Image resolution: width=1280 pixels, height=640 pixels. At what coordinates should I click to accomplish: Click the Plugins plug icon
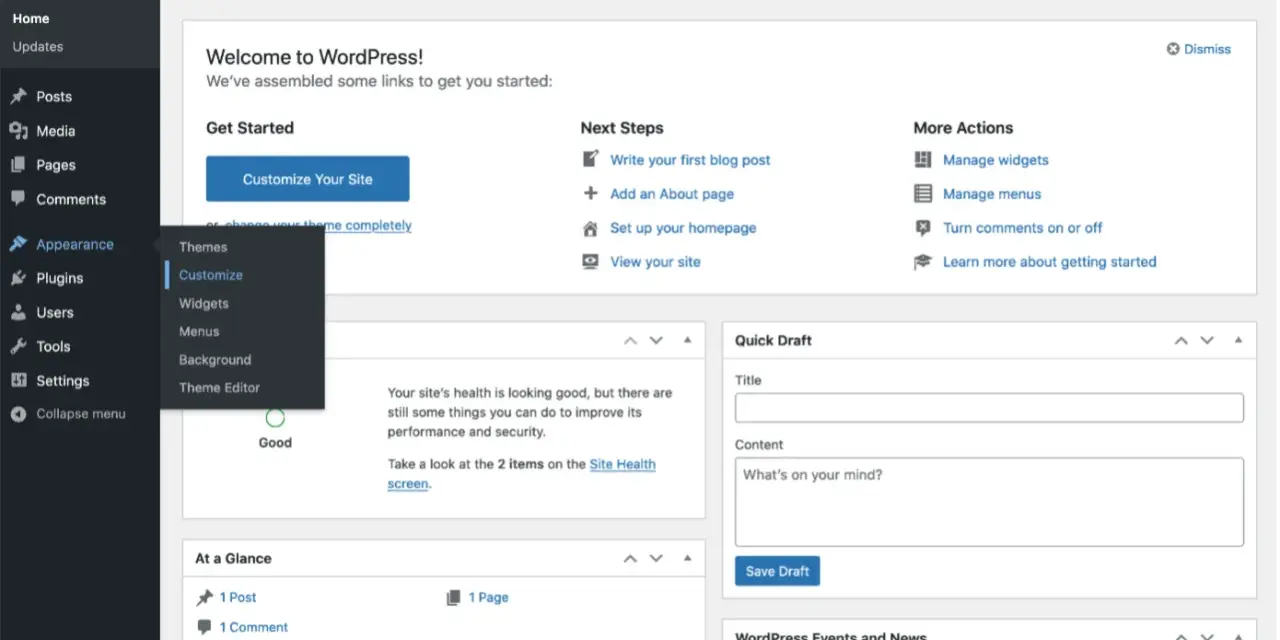click(18, 278)
